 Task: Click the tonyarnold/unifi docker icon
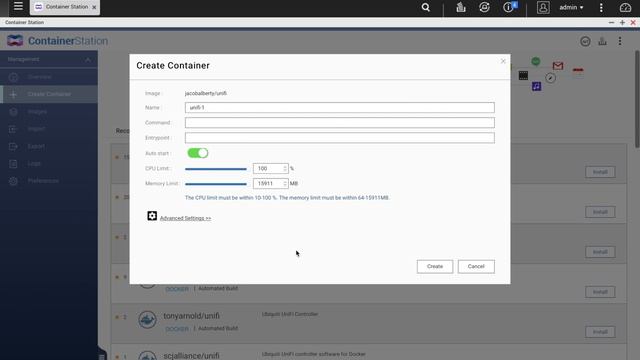[x=147, y=320]
